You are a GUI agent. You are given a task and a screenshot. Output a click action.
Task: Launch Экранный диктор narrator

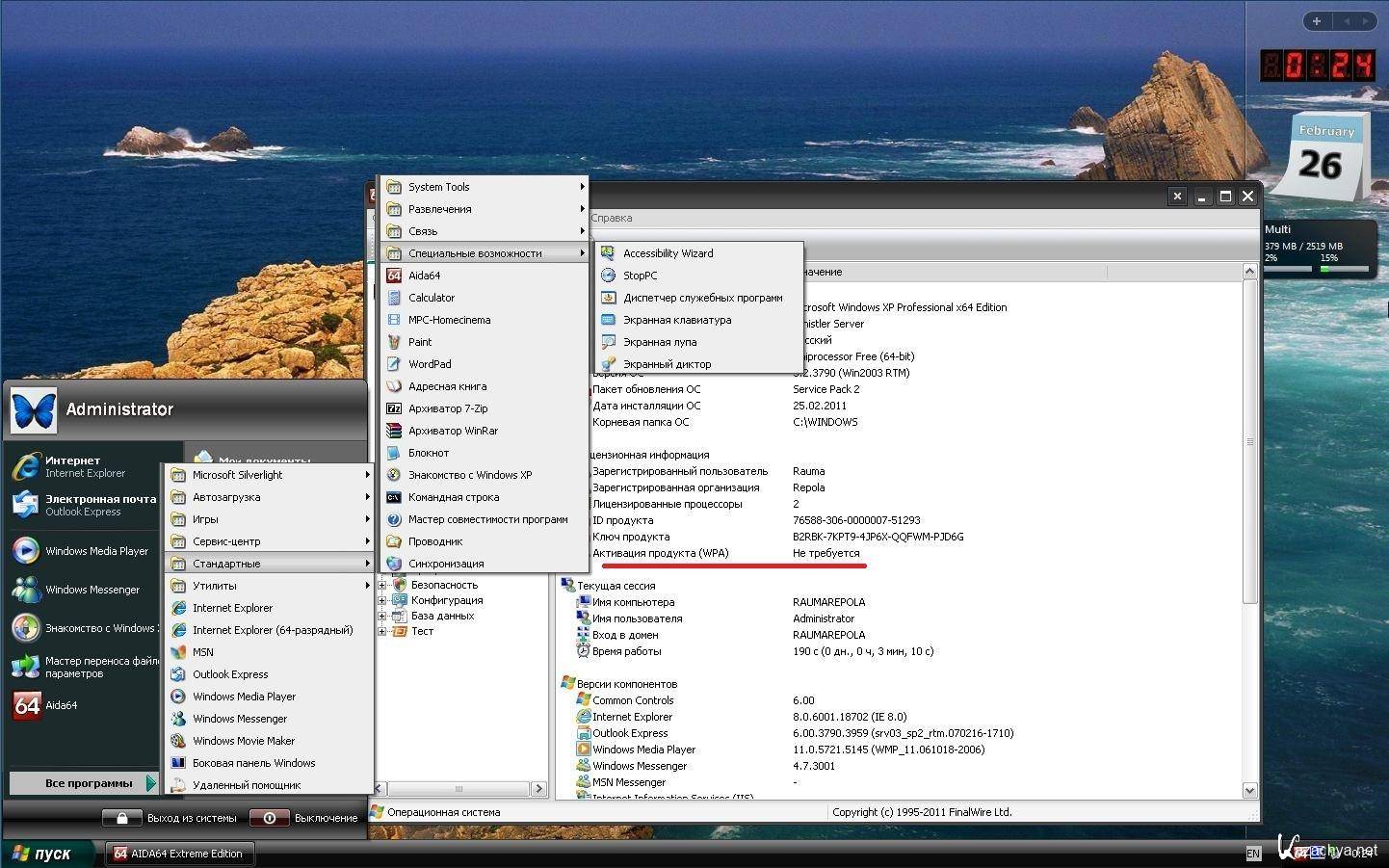699,364
